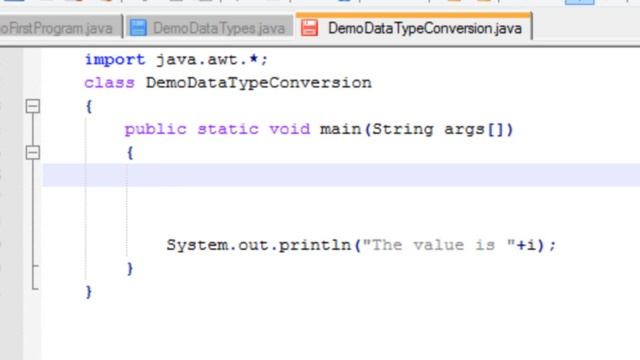This screenshot has height=360, width=640.
Task: Collapse the main method fold marker
Action: [x=33, y=152]
